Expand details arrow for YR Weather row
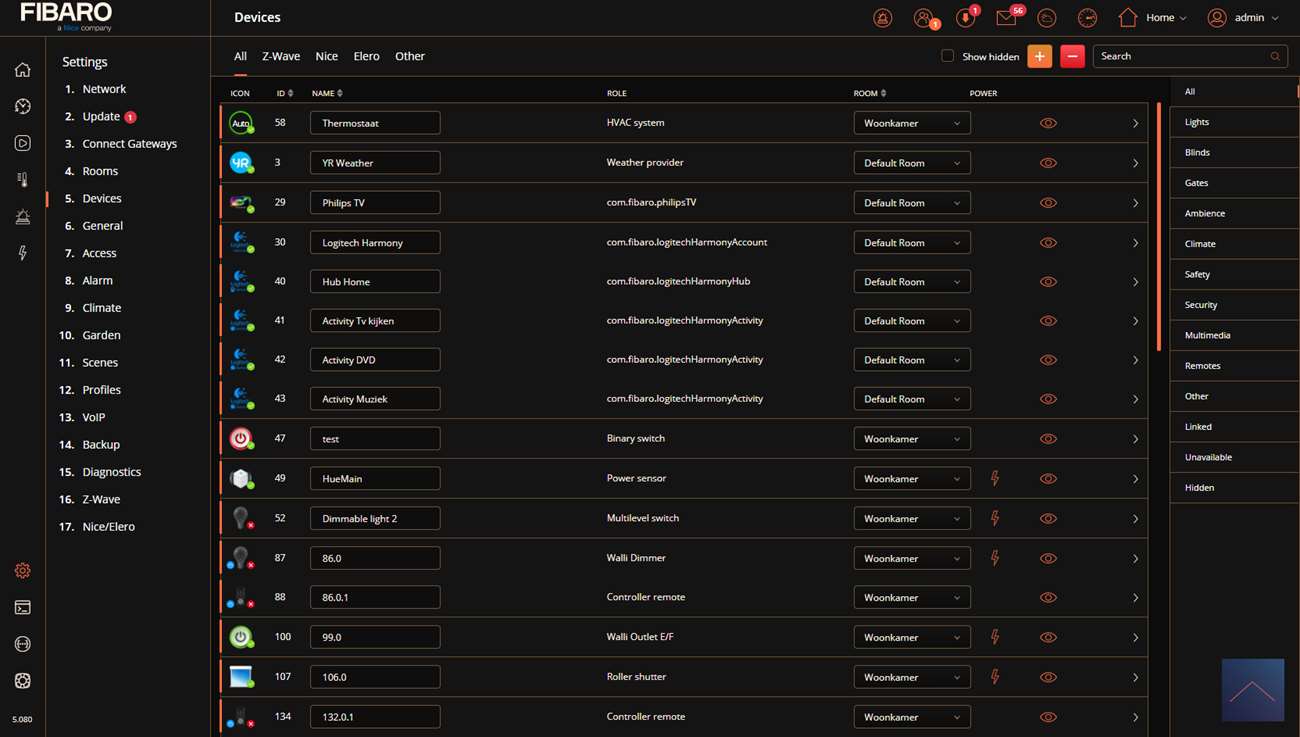Screen dimensions: 1300x737 [1135, 163]
